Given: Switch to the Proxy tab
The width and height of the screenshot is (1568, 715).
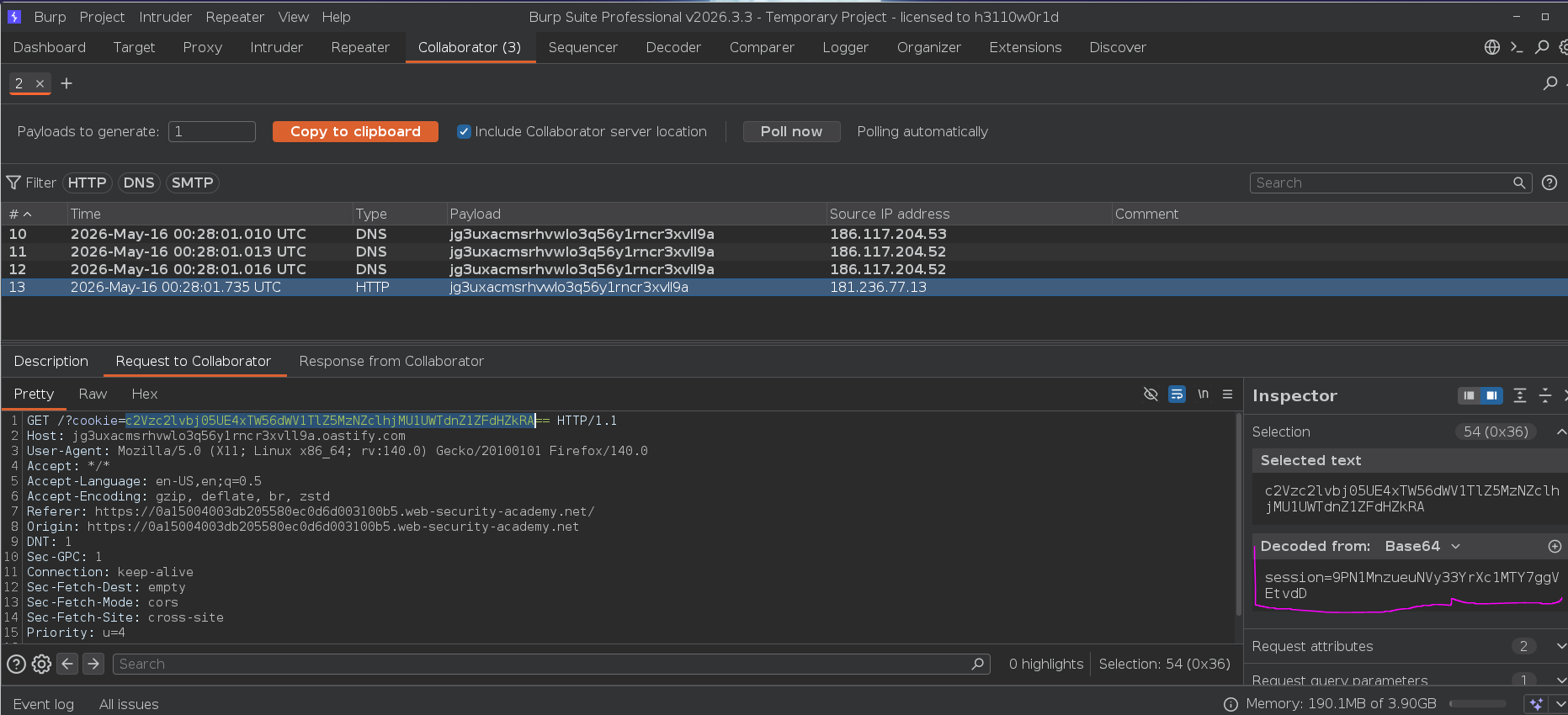Looking at the screenshot, I should point(203,47).
